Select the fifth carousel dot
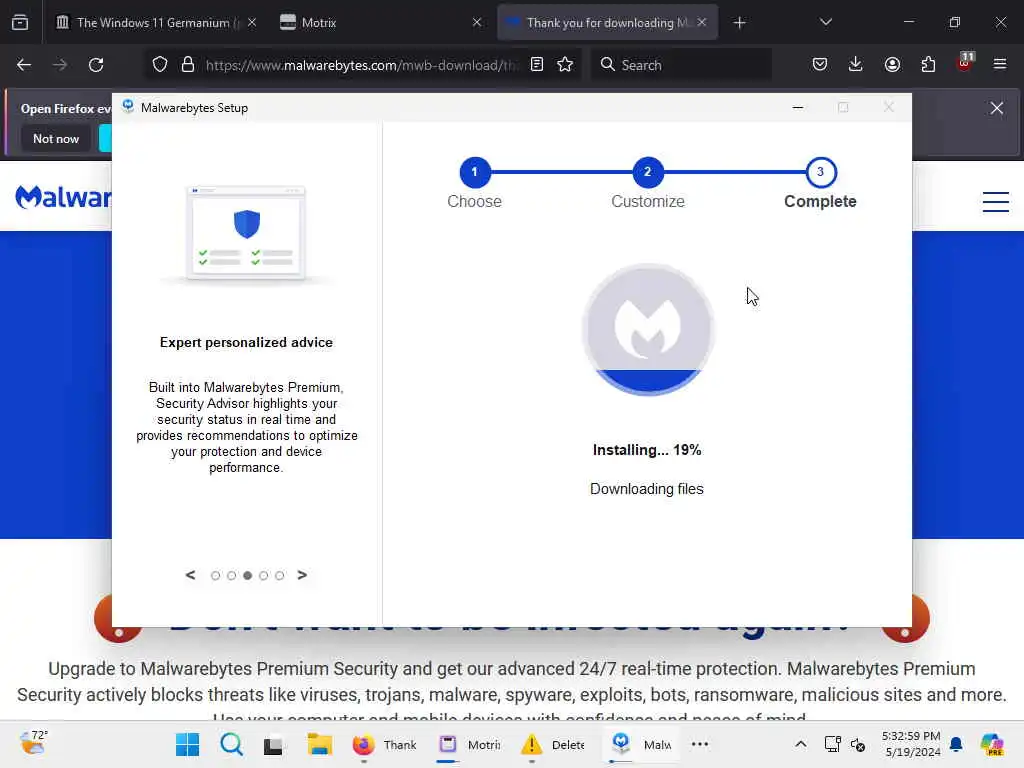Screen dimensions: 1024x768 [x=280, y=575]
